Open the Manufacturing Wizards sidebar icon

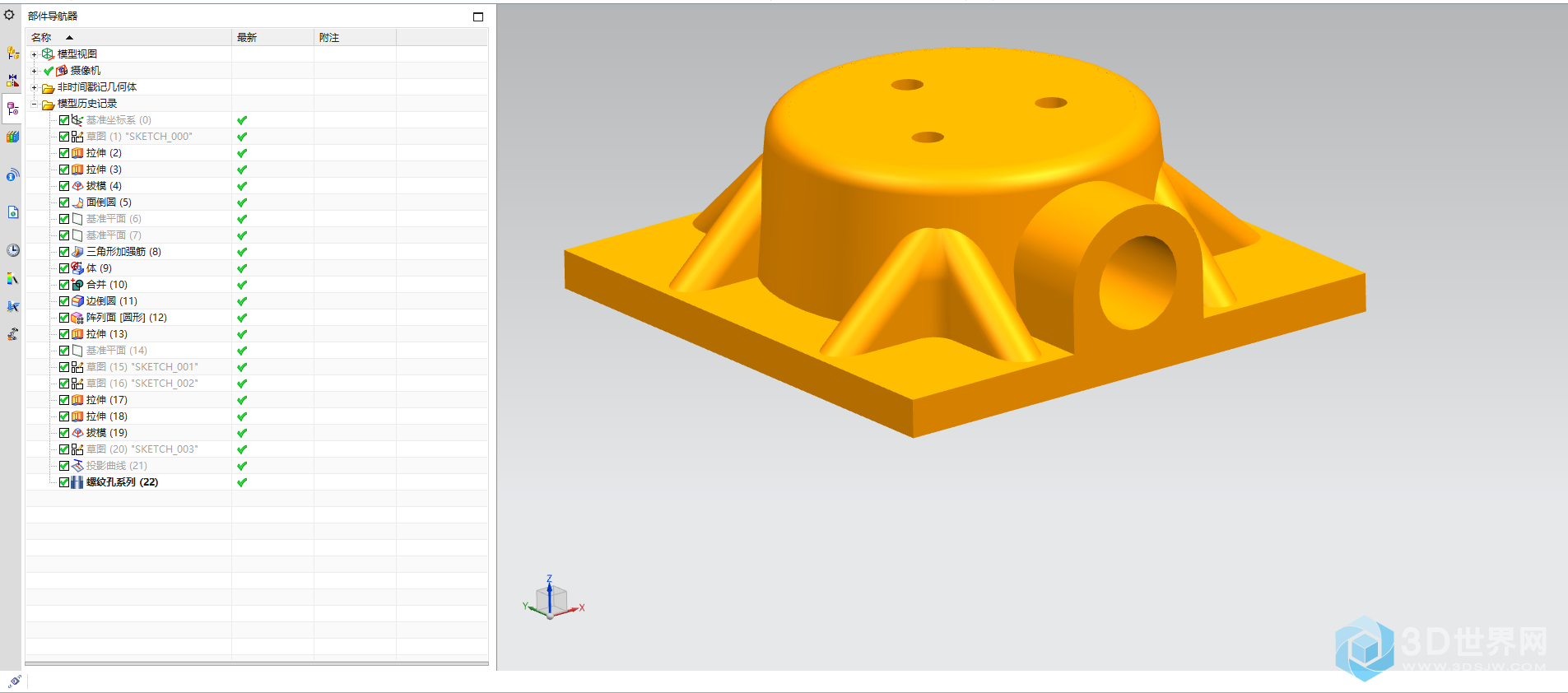point(12,306)
